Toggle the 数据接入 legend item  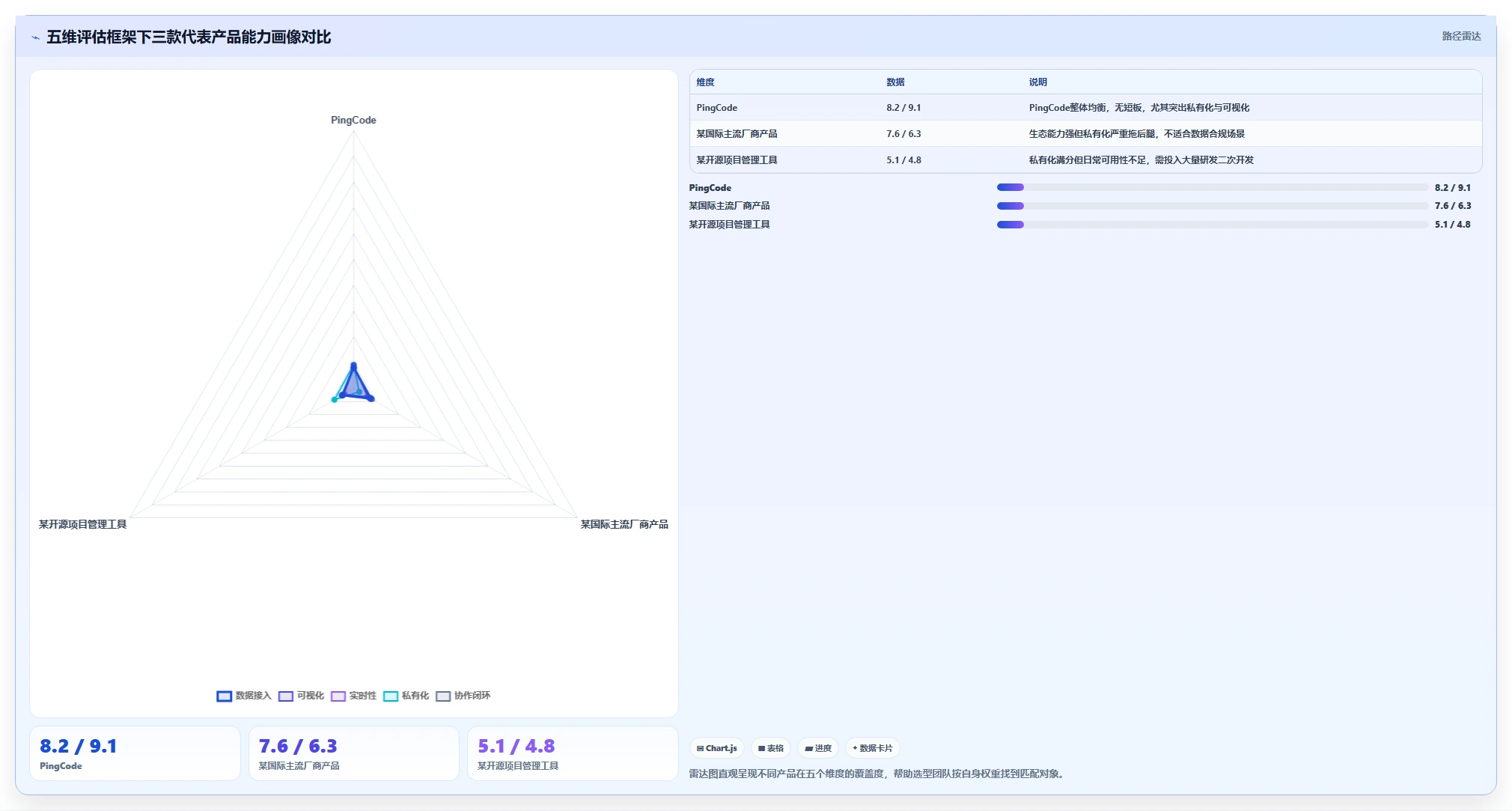pyautogui.click(x=244, y=696)
